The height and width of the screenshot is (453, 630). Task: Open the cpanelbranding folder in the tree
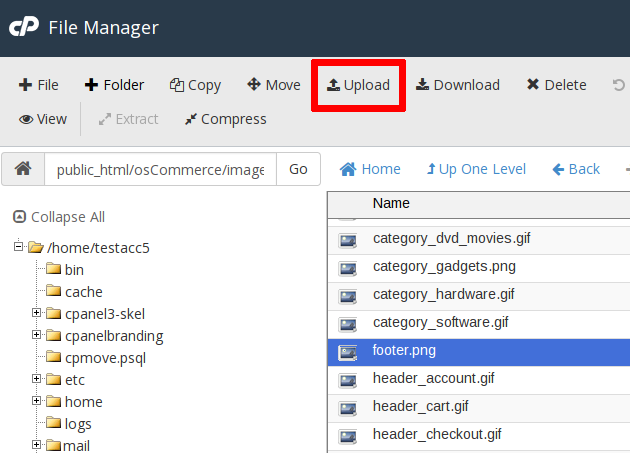click(113, 336)
